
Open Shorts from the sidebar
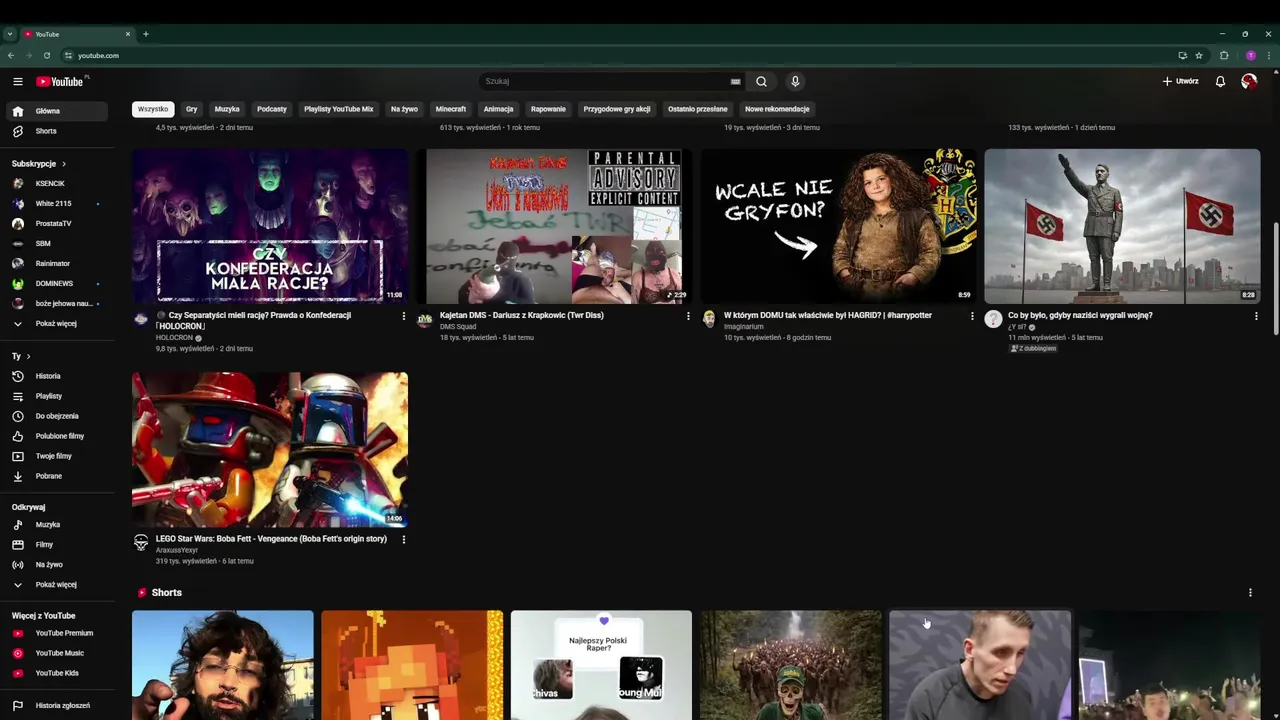click(55, 131)
